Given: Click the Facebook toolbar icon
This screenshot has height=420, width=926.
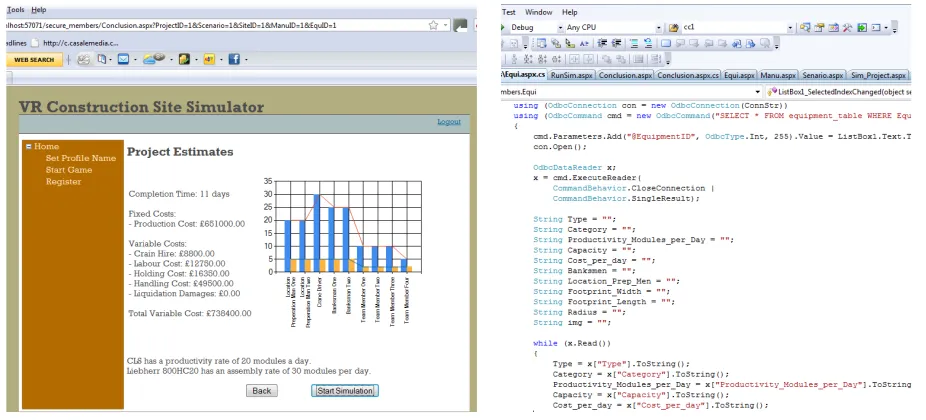Looking at the screenshot, I should click(234, 59).
